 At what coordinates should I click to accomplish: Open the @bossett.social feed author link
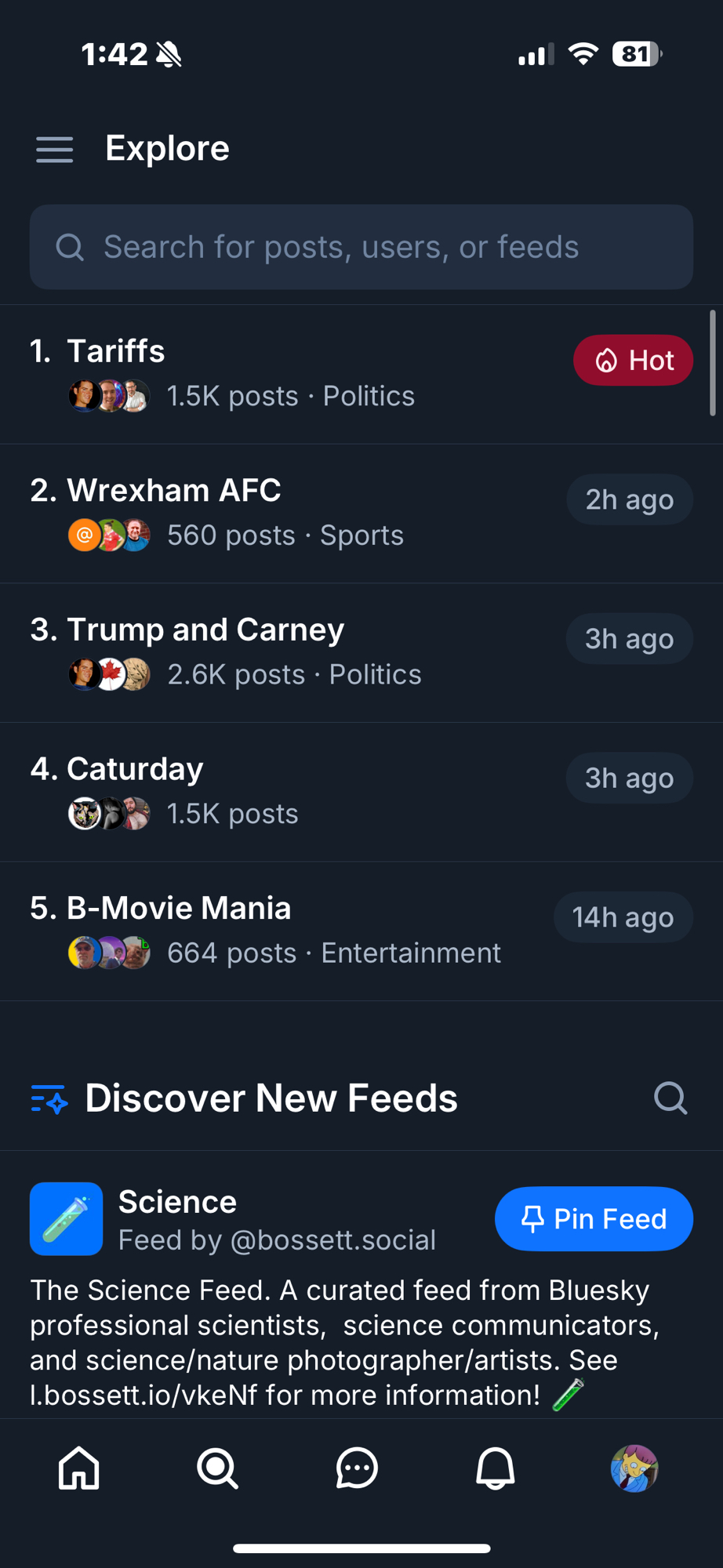click(332, 1240)
